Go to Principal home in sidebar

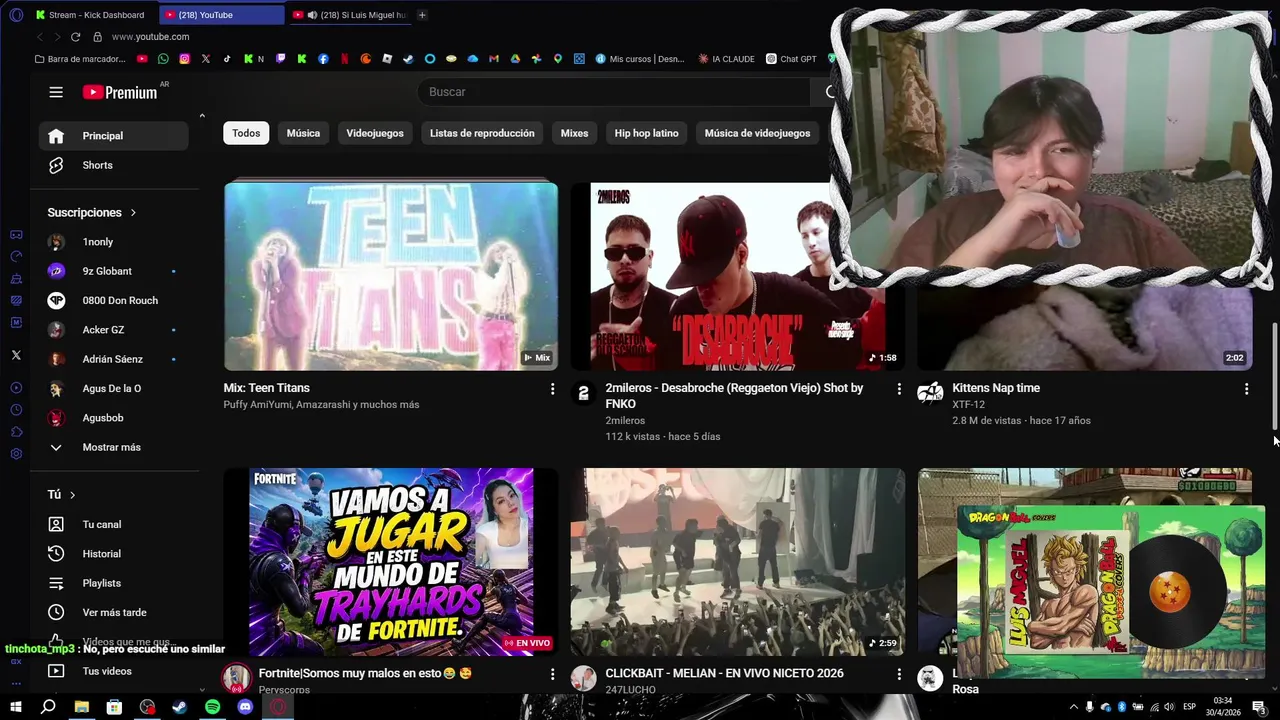click(113, 136)
